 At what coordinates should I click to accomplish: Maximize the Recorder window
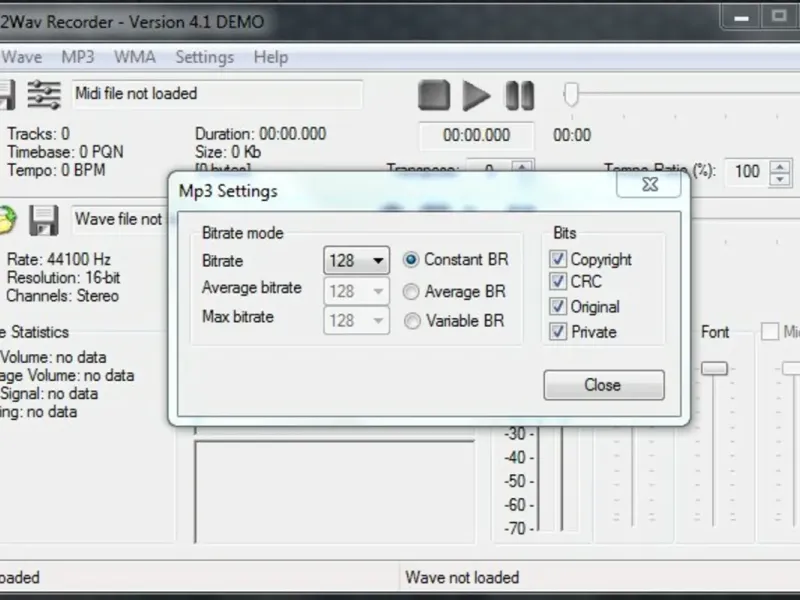[x=779, y=17]
